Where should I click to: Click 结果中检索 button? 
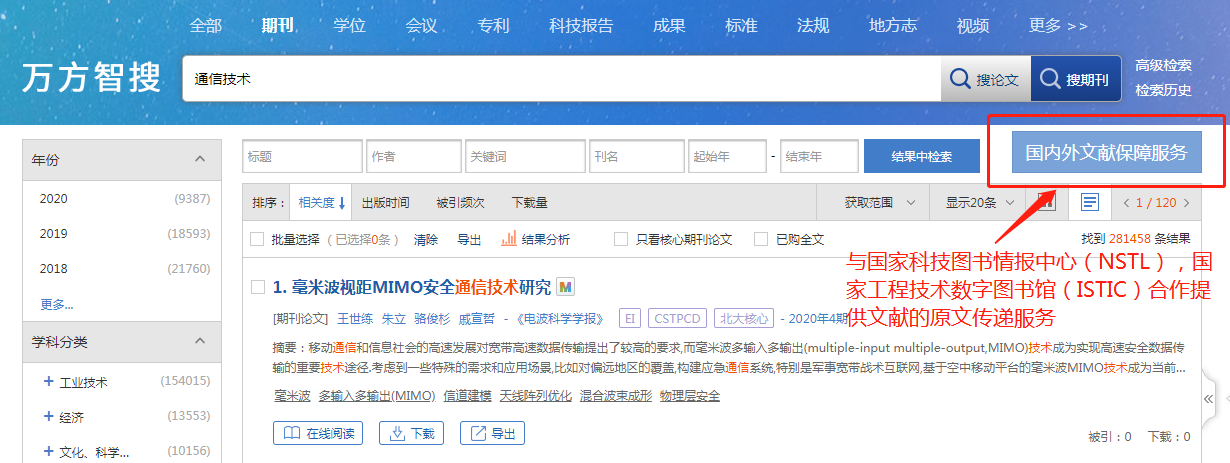tap(921, 156)
